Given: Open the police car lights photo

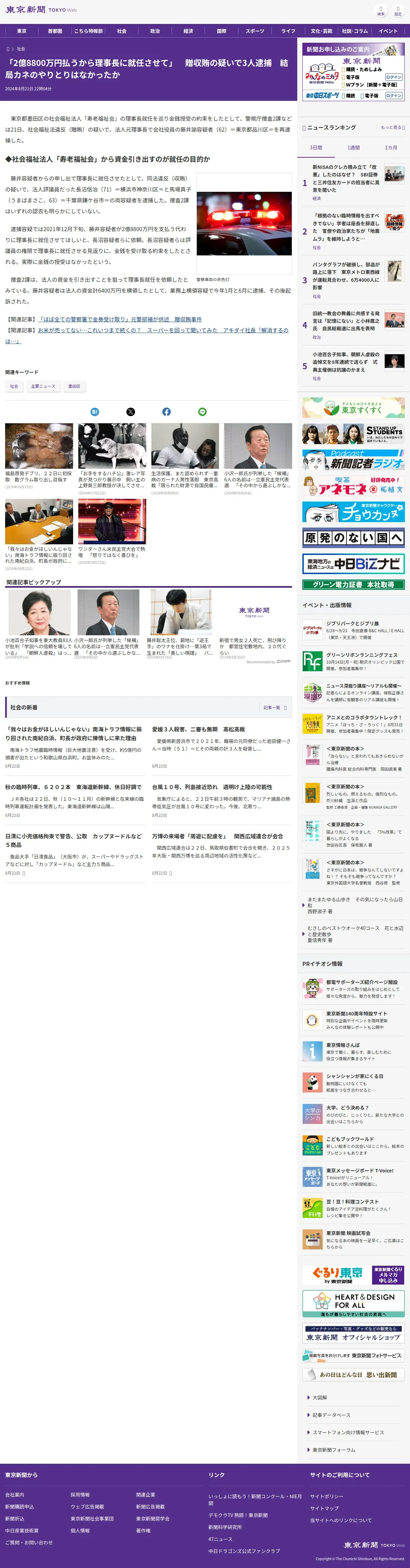Looking at the screenshot, I should 244,223.
